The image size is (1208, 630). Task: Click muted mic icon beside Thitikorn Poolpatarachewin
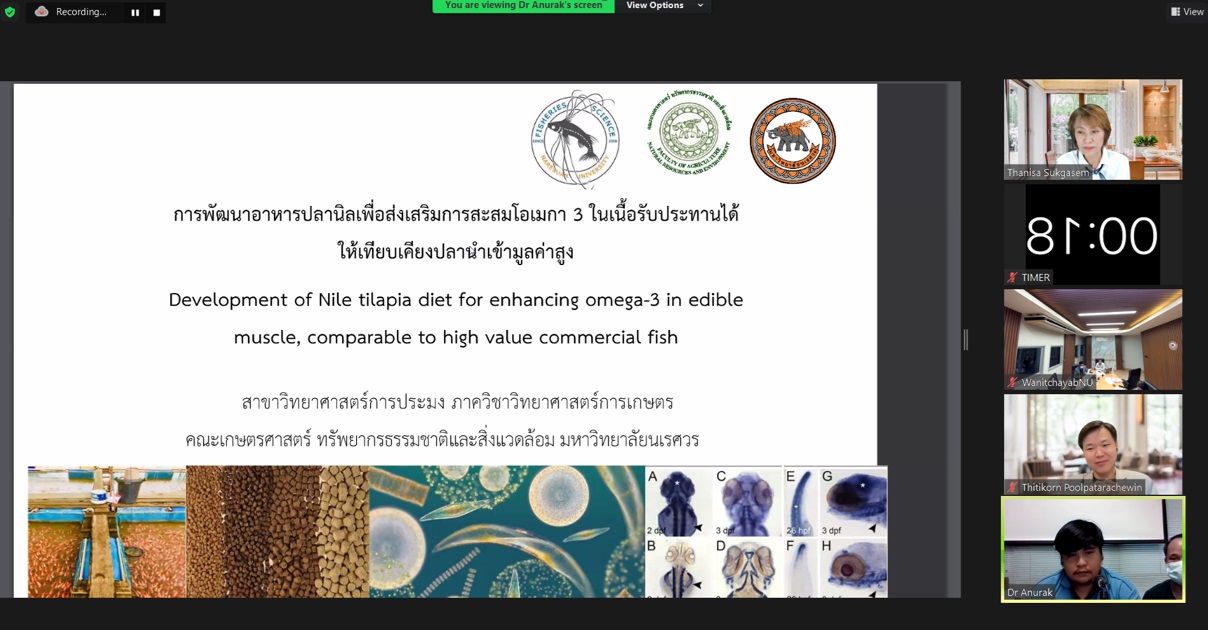pos(1013,487)
